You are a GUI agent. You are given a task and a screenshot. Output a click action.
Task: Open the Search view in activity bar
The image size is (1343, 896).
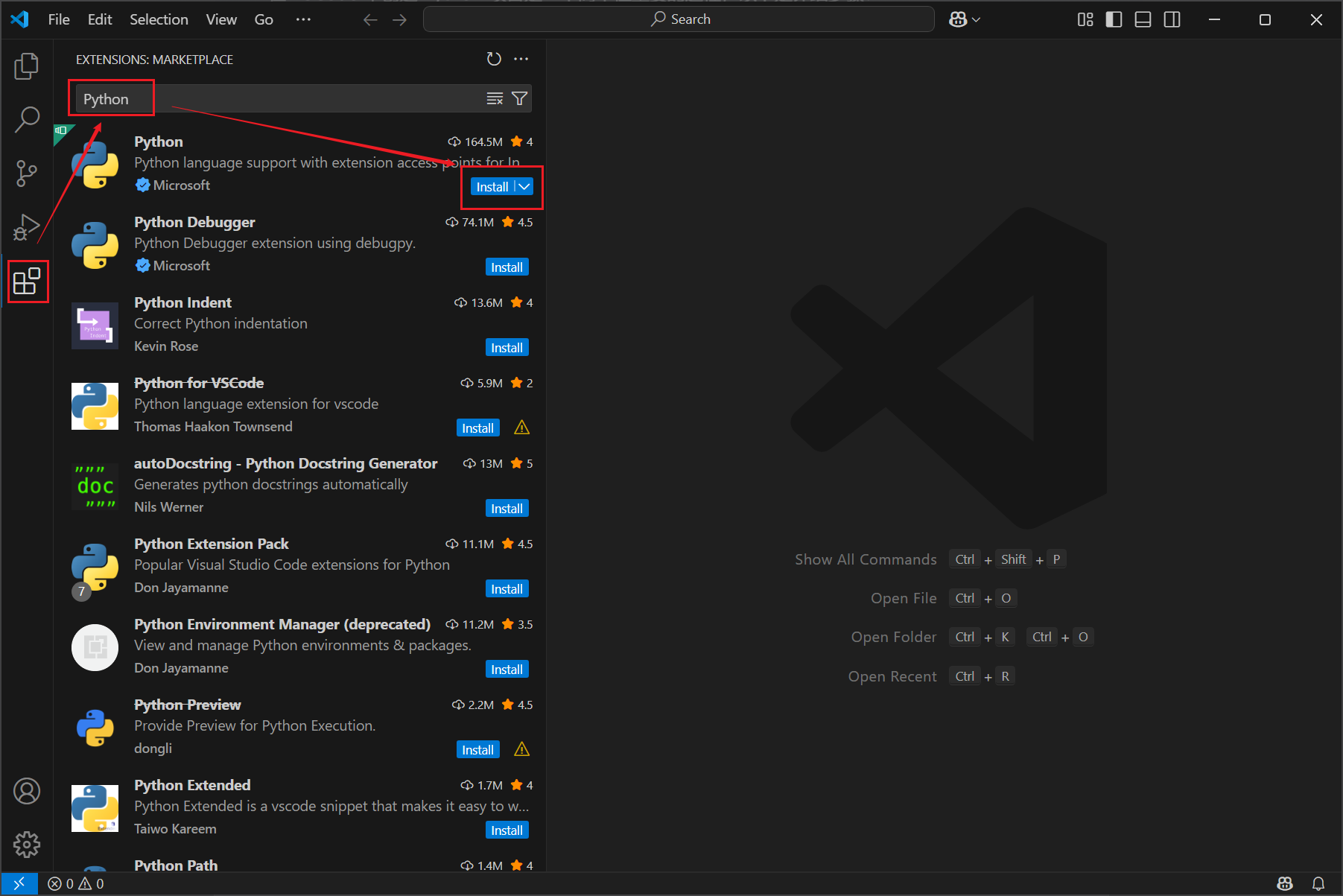(x=27, y=119)
